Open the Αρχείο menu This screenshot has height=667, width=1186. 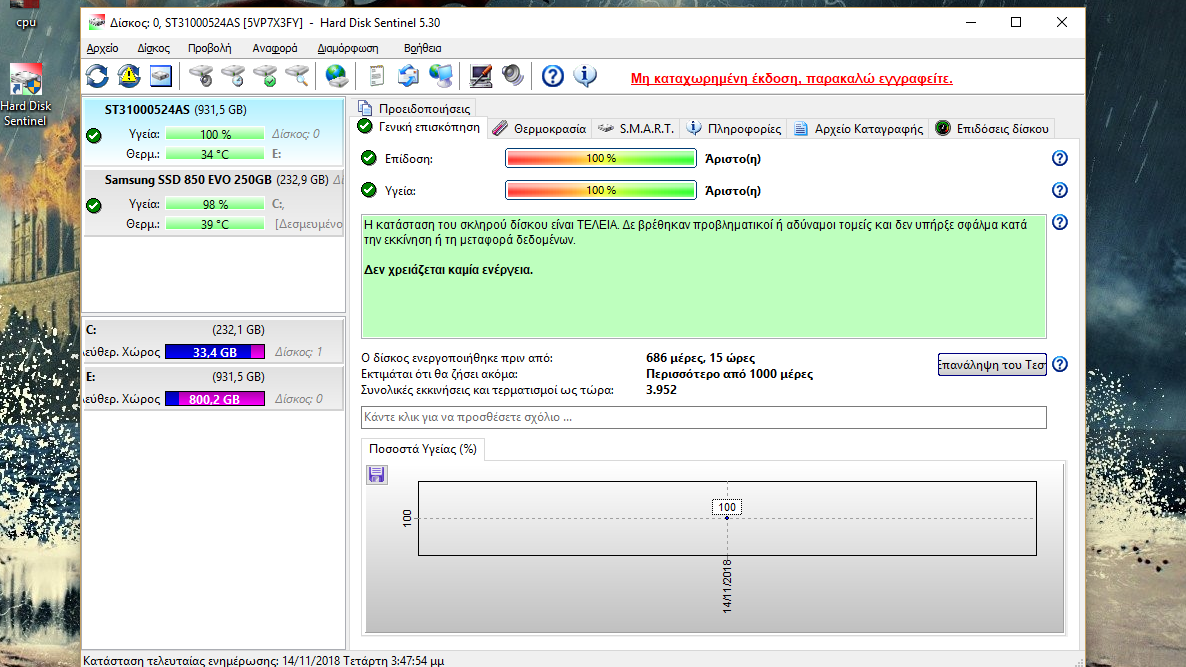pyautogui.click(x=102, y=48)
